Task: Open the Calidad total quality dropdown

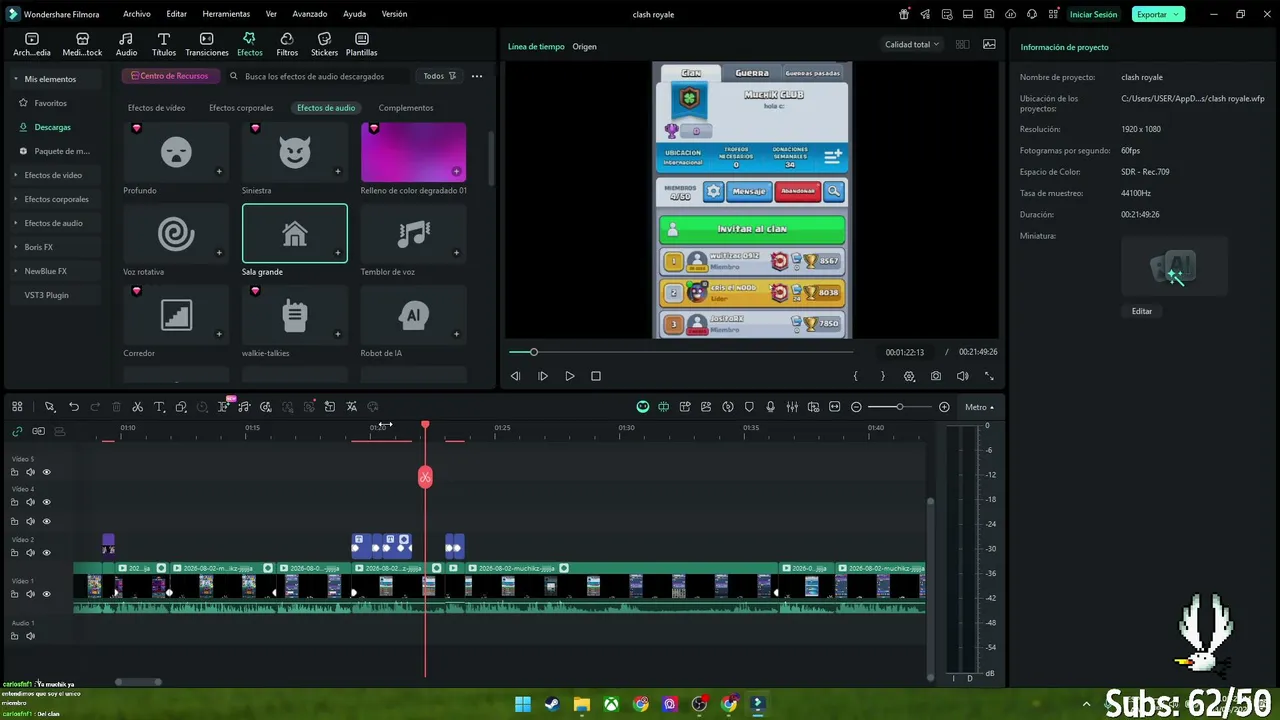Action: (x=912, y=44)
